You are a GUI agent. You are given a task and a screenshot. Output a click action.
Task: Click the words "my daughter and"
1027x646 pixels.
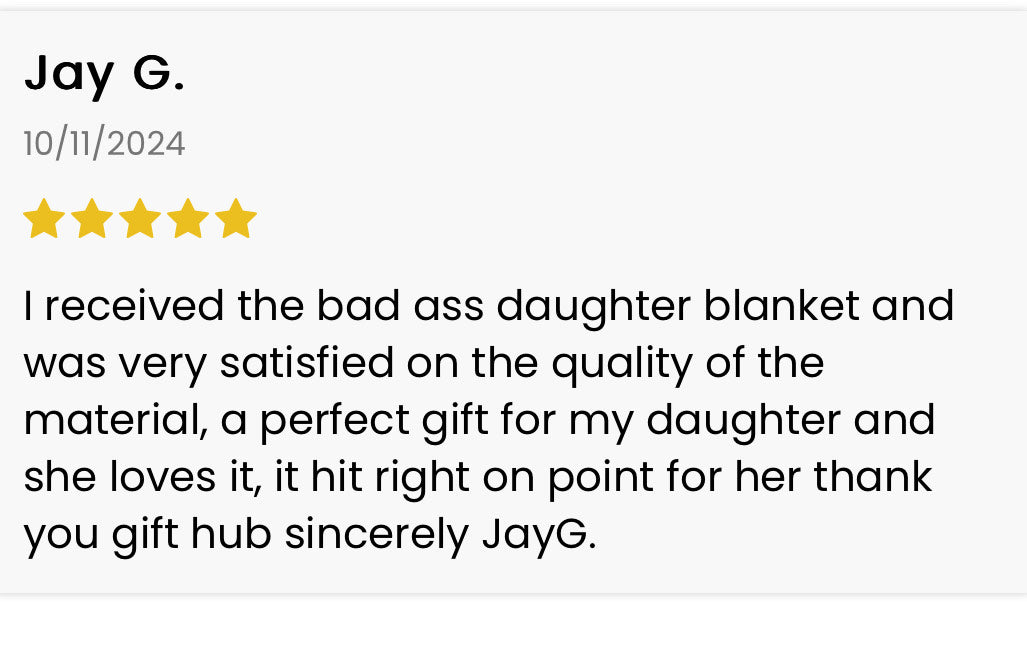click(752, 420)
